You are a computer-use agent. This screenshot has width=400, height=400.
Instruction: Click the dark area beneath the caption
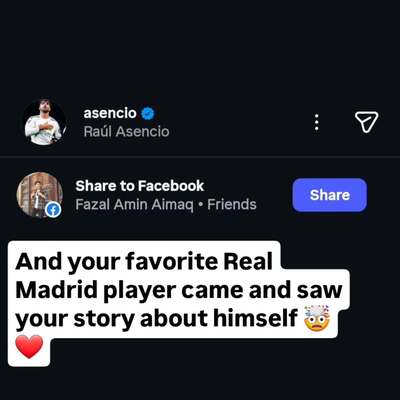[x=200, y=383]
